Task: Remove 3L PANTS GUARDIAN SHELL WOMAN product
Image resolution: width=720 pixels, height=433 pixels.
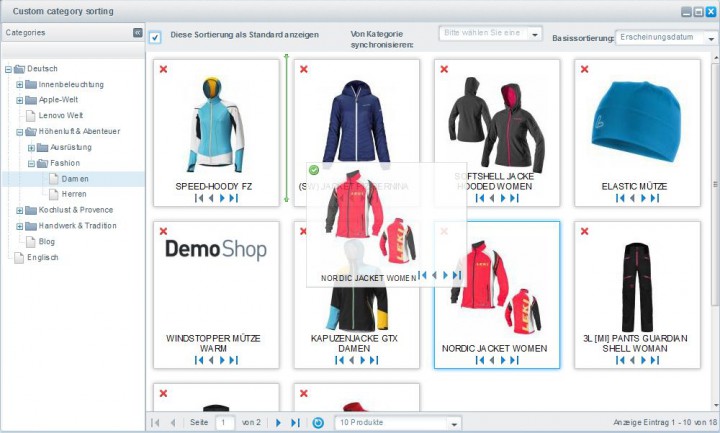Action: click(585, 231)
